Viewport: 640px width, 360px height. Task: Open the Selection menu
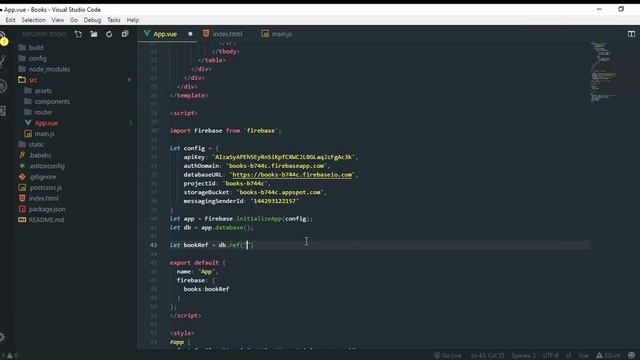click(x=33, y=20)
